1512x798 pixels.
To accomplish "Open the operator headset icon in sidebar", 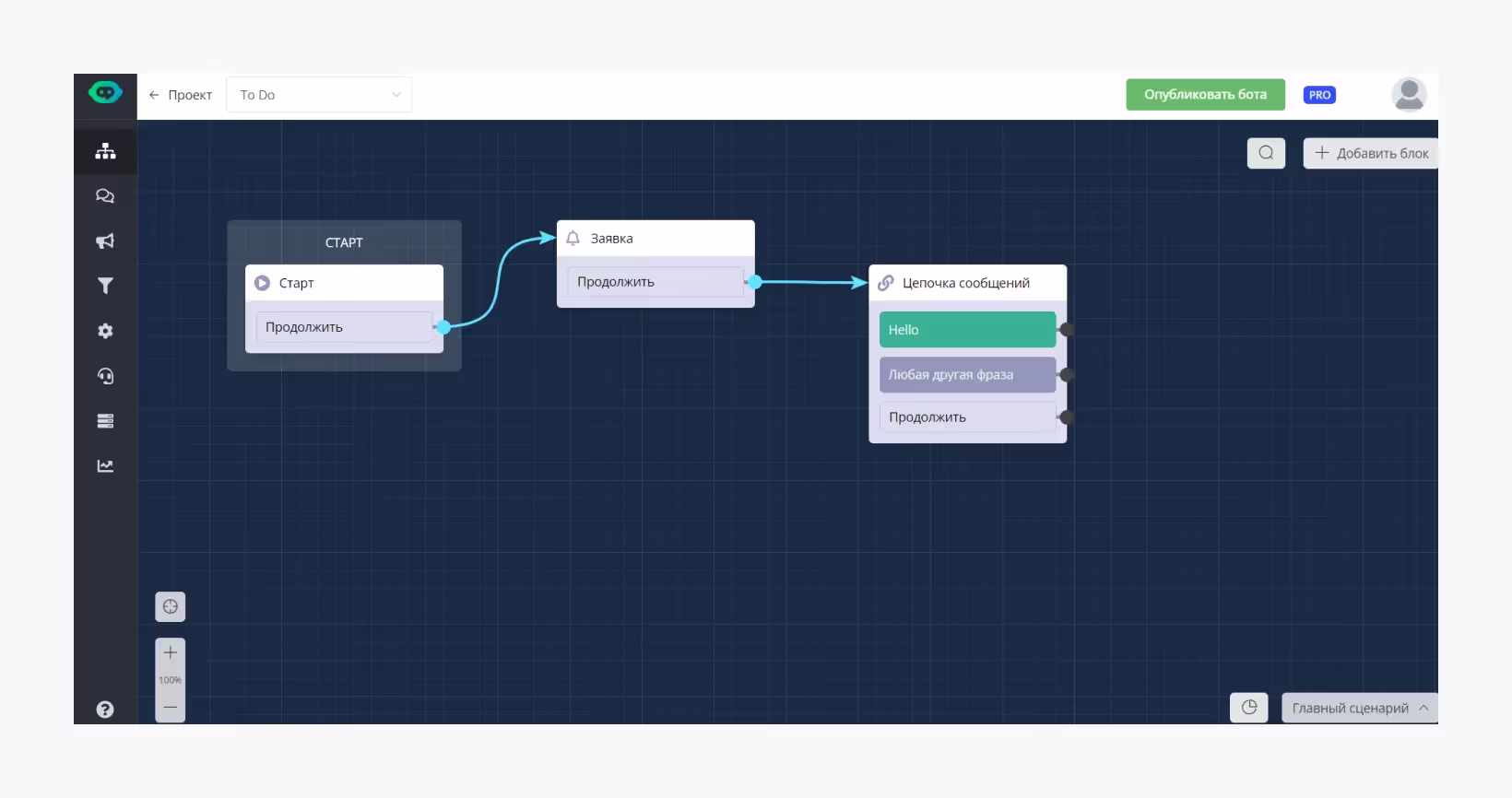I will coord(105,376).
